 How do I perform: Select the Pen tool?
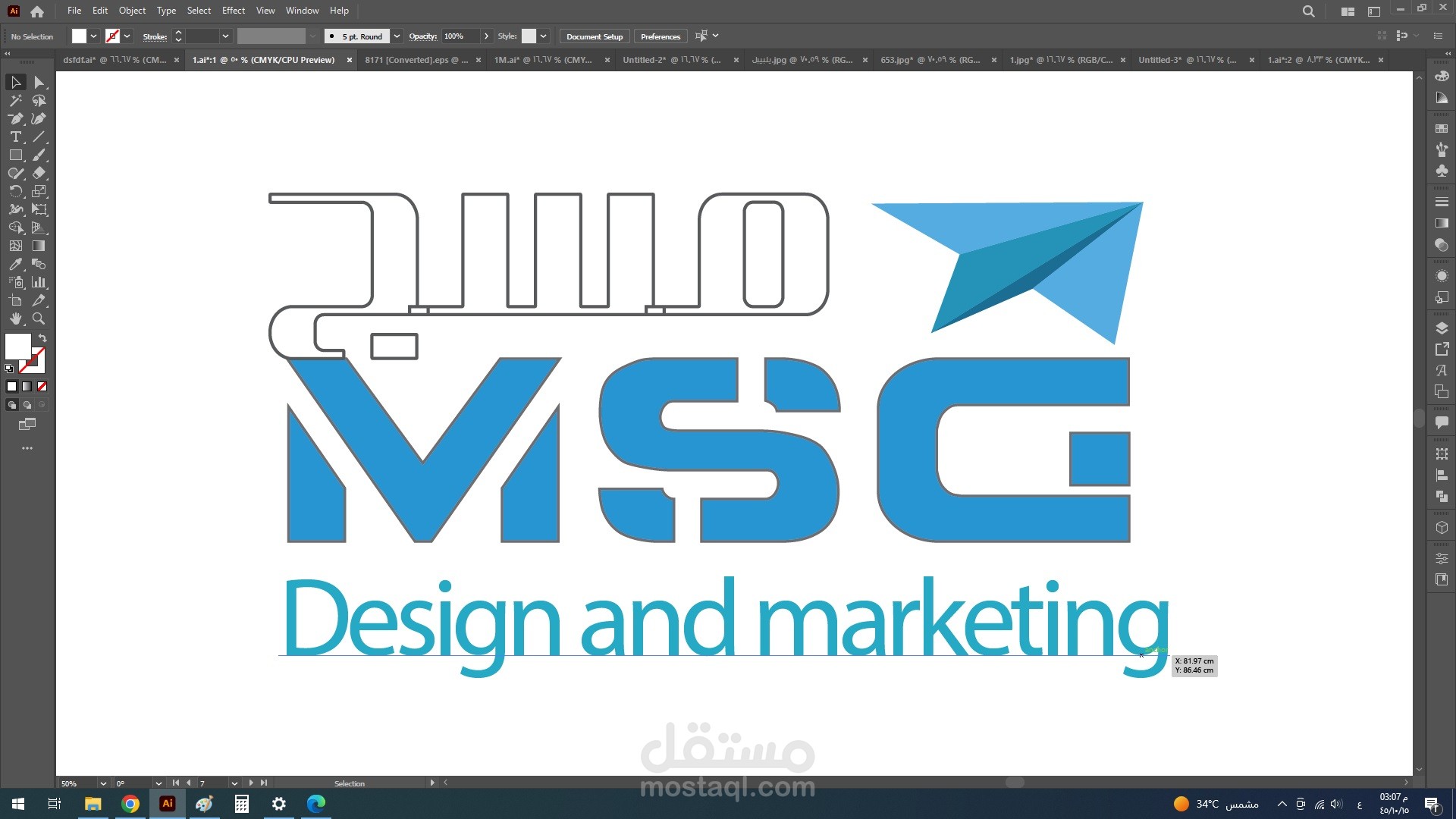(x=15, y=118)
